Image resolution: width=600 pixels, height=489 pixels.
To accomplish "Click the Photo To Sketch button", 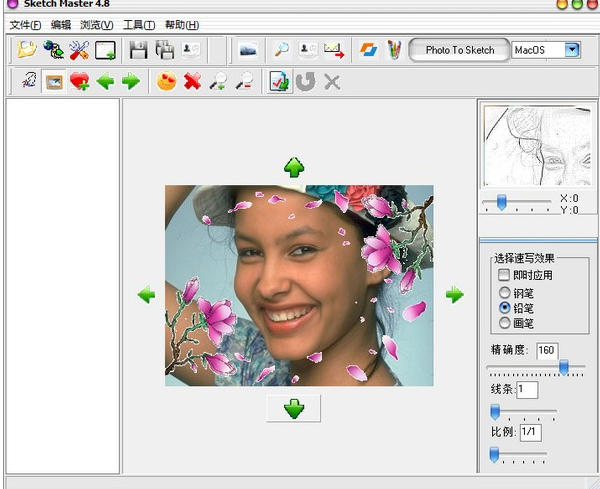I will click(459, 49).
